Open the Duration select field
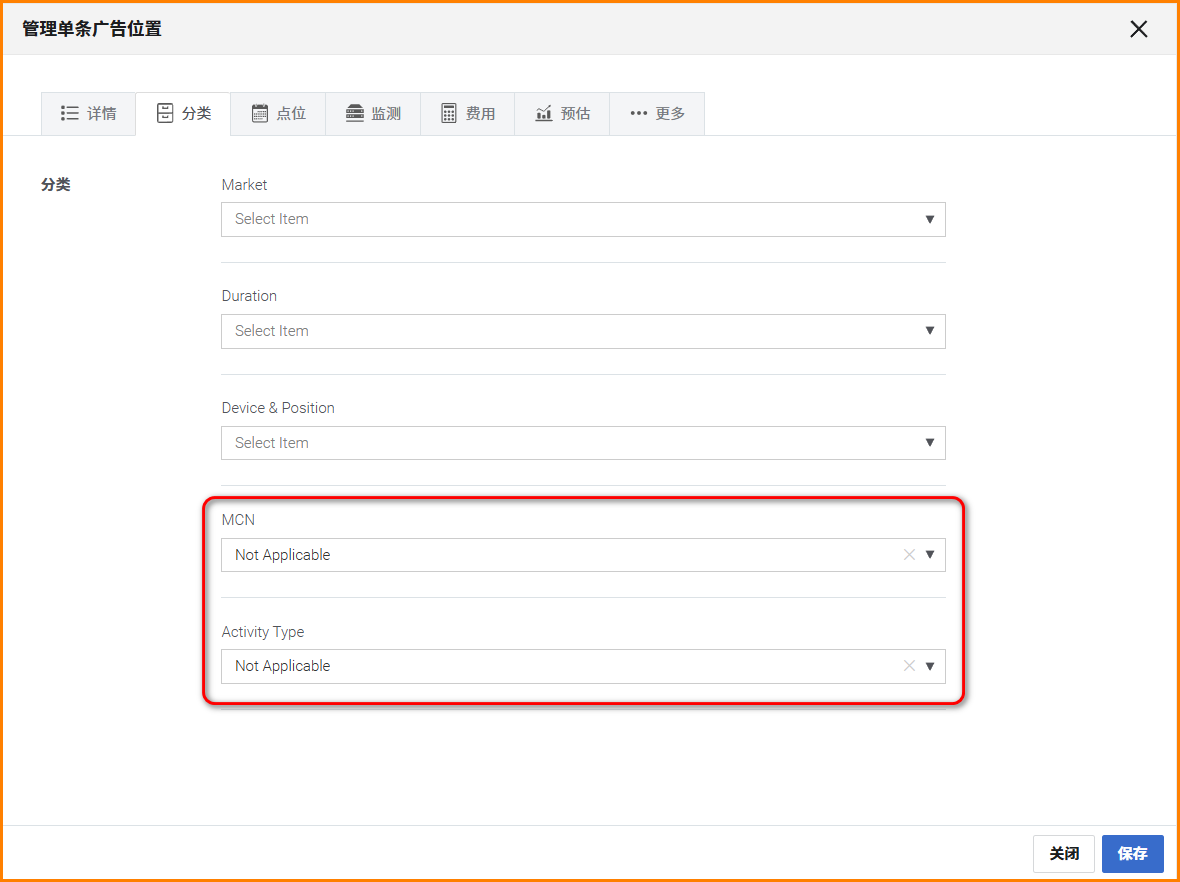Image resolution: width=1180 pixels, height=882 pixels. coord(583,331)
